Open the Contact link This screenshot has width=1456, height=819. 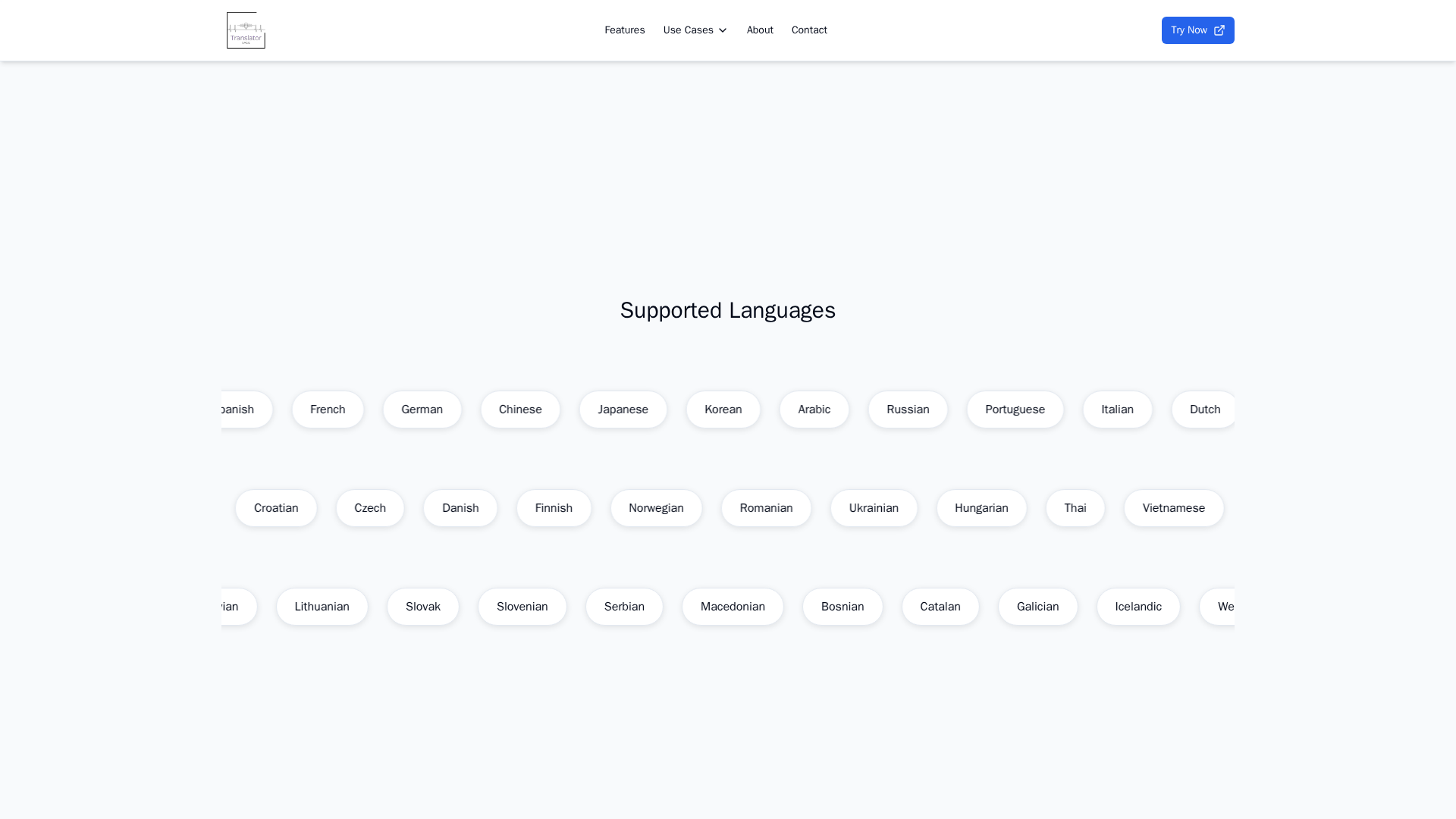point(809,30)
